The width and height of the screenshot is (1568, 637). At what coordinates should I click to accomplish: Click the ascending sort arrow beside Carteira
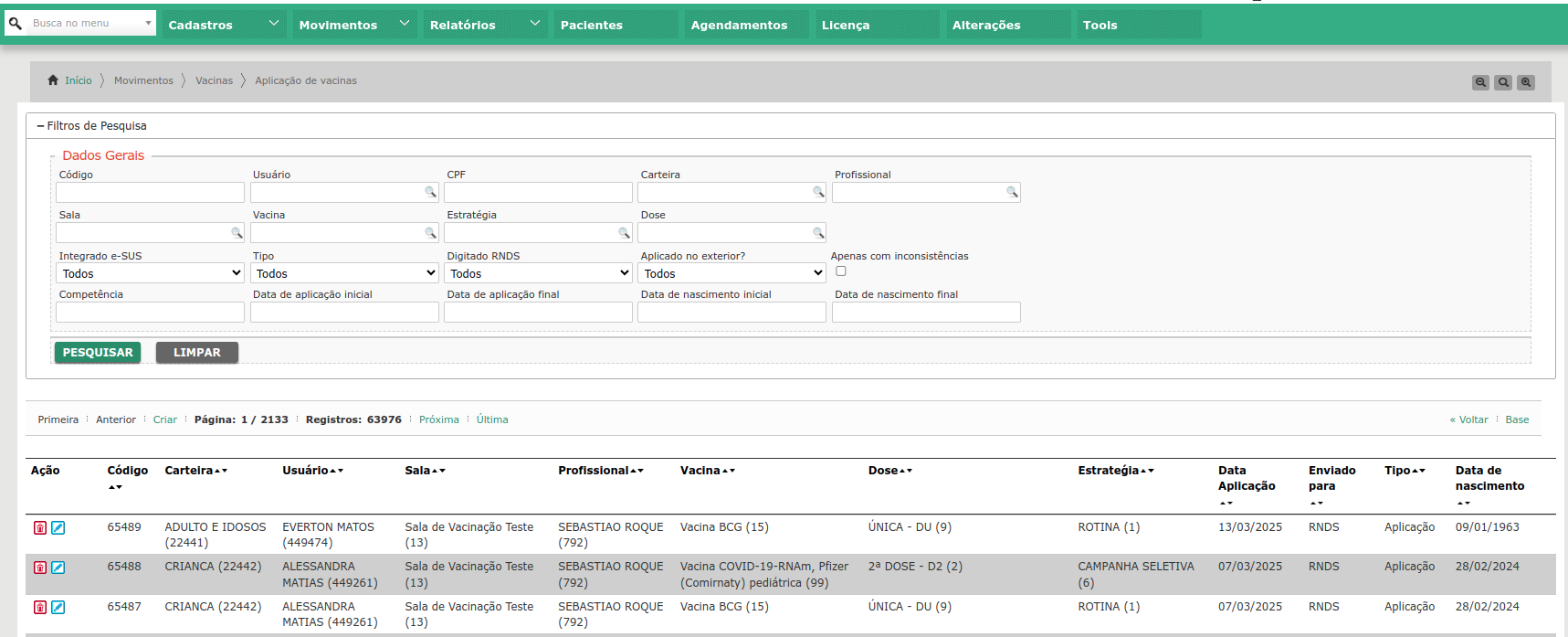coord(217,471)
